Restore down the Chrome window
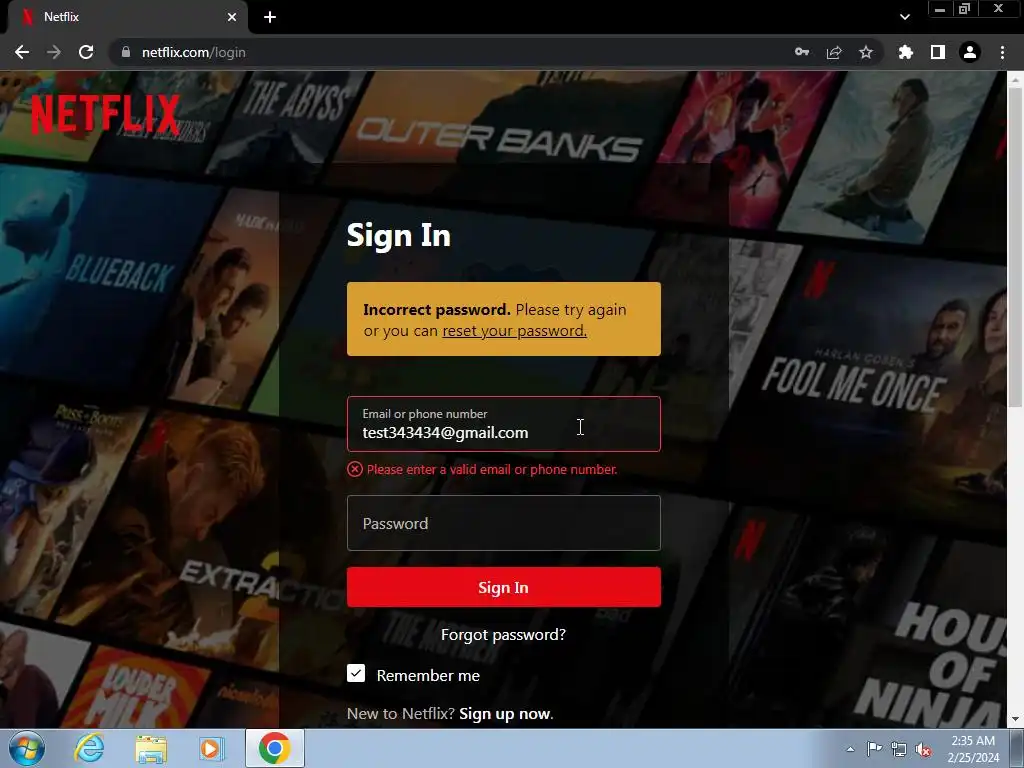This screenshot has height=768, width=1024. pyautogui.click(x=965, y=9)
